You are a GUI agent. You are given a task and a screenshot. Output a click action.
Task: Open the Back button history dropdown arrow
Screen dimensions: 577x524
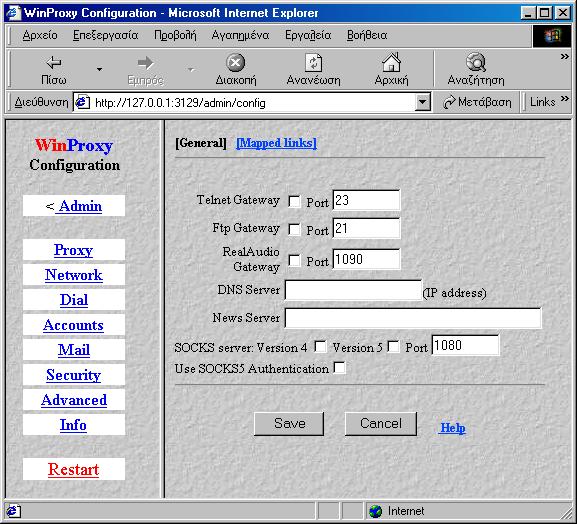99,69
